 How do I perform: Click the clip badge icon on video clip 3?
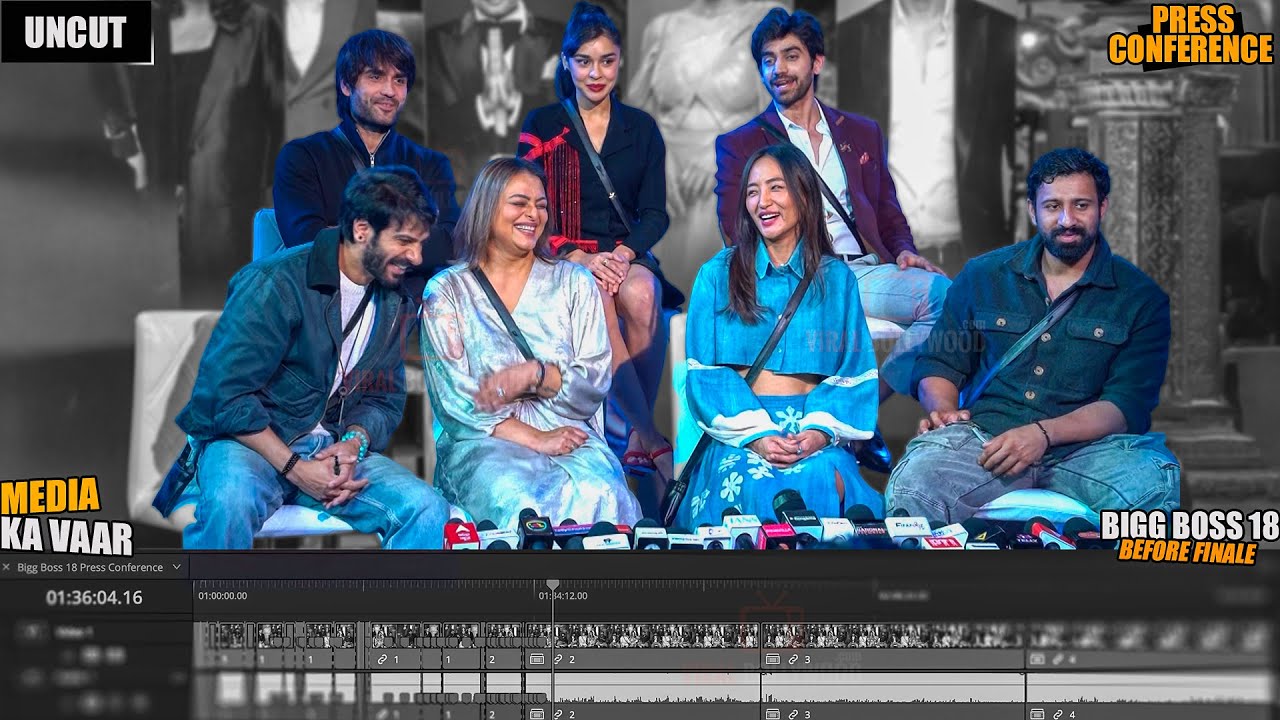(x=772, y=660)
